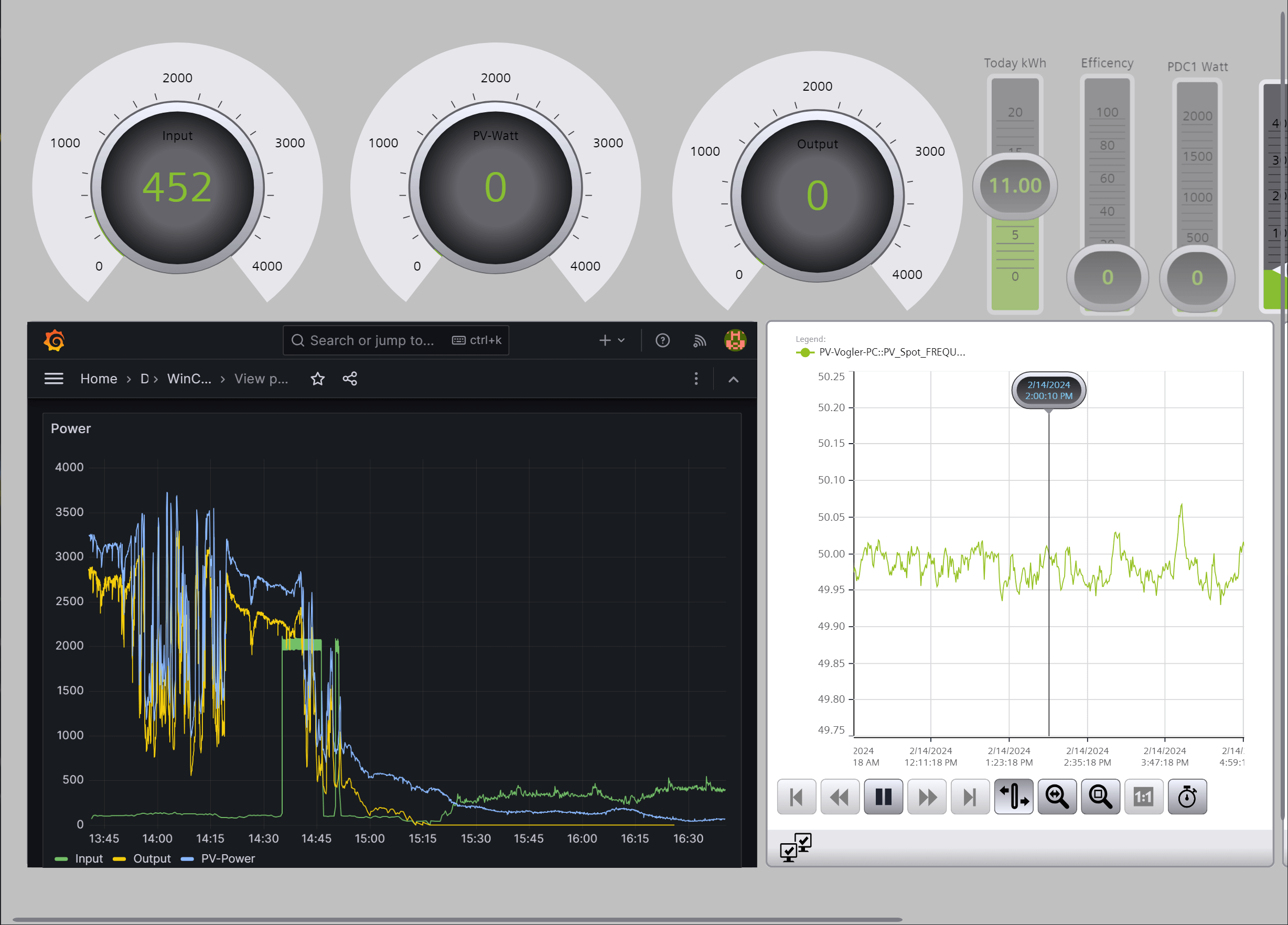1288x925 pixels.
Task: Collapse the top bar with chevron
Action: (x=733, y=379)
